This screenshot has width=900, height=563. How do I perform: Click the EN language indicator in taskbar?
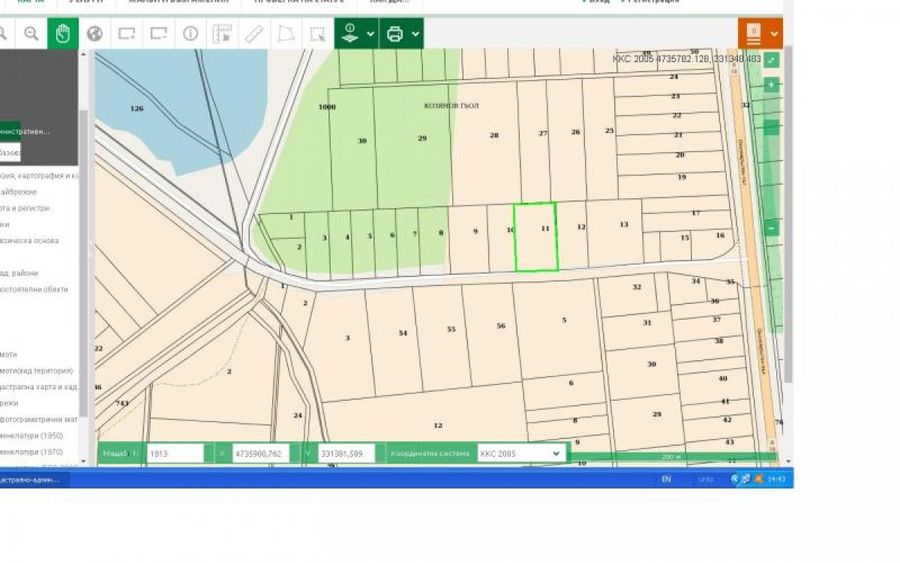click(x=666, y=479)
